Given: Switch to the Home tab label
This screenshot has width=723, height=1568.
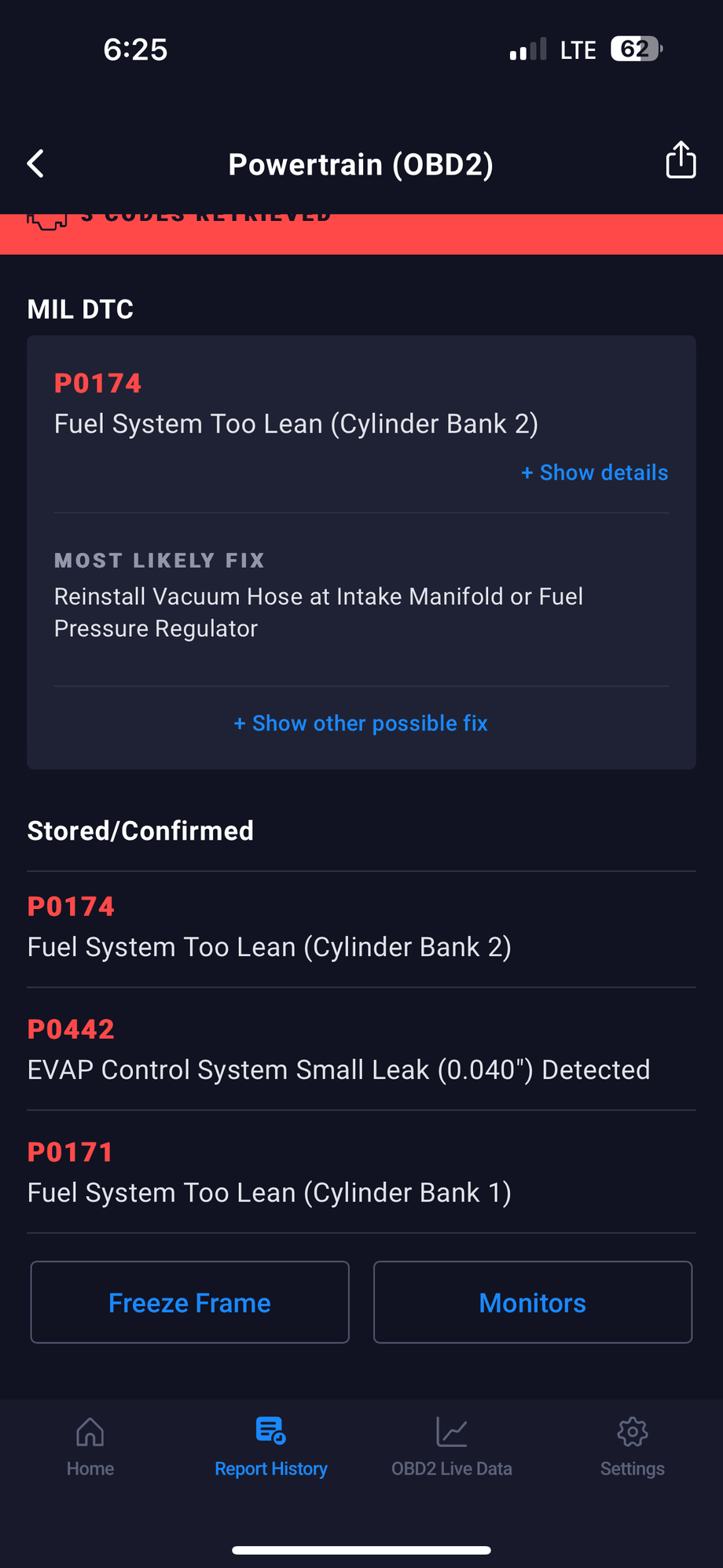Looking at the screenshot, I should (90, 1469).
